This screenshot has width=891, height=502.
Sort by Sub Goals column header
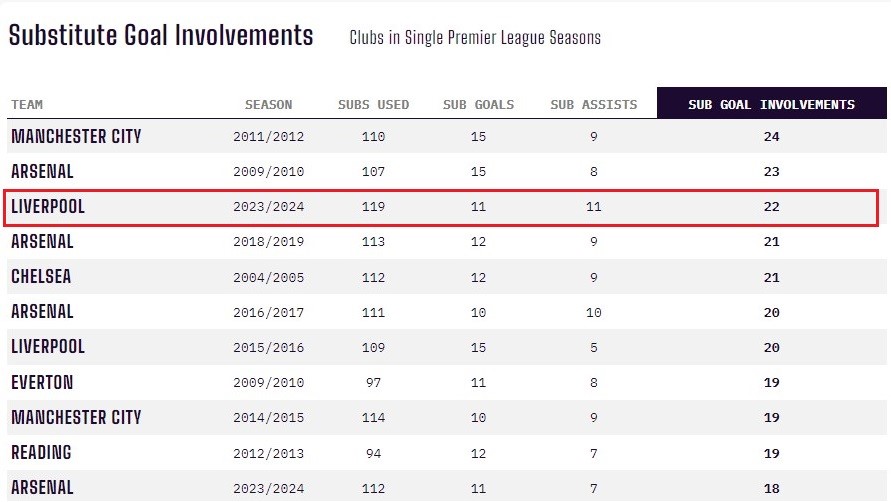[x=478, y=105]
